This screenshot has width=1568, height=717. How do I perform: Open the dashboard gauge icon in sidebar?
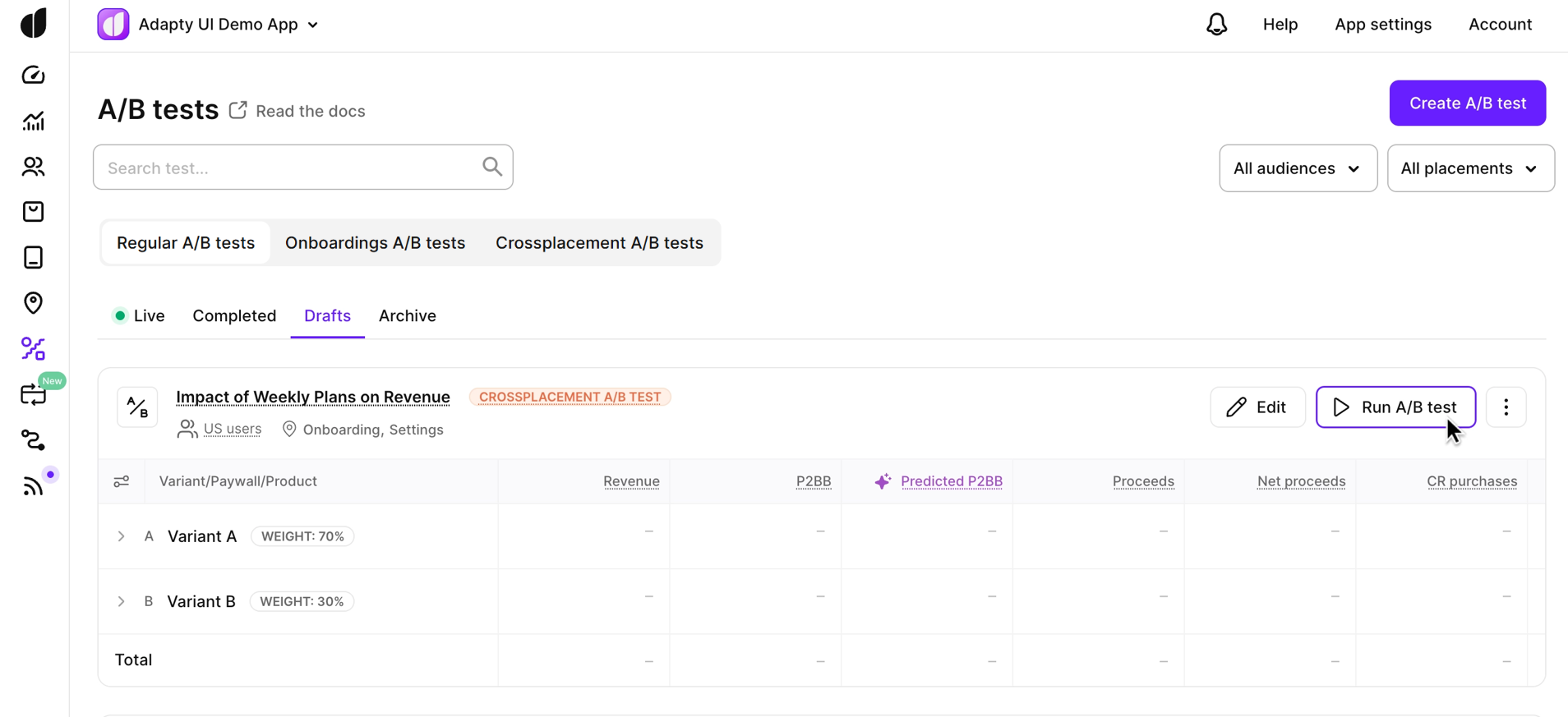click(x=34, y=76)
